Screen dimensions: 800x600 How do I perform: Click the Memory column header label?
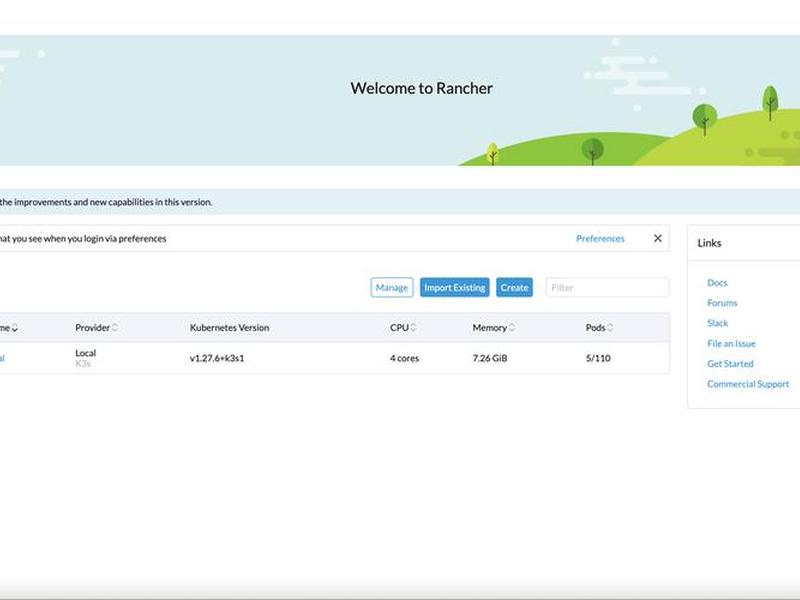489,328
